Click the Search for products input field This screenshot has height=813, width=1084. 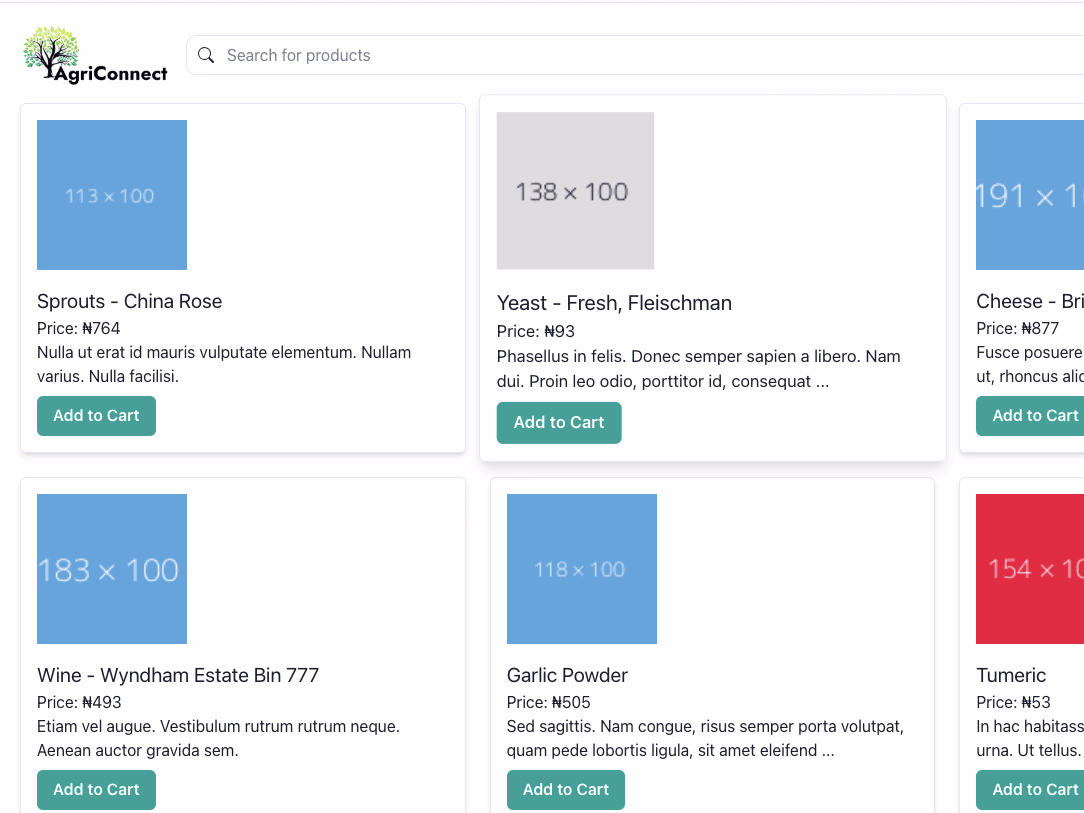(400, 55)
